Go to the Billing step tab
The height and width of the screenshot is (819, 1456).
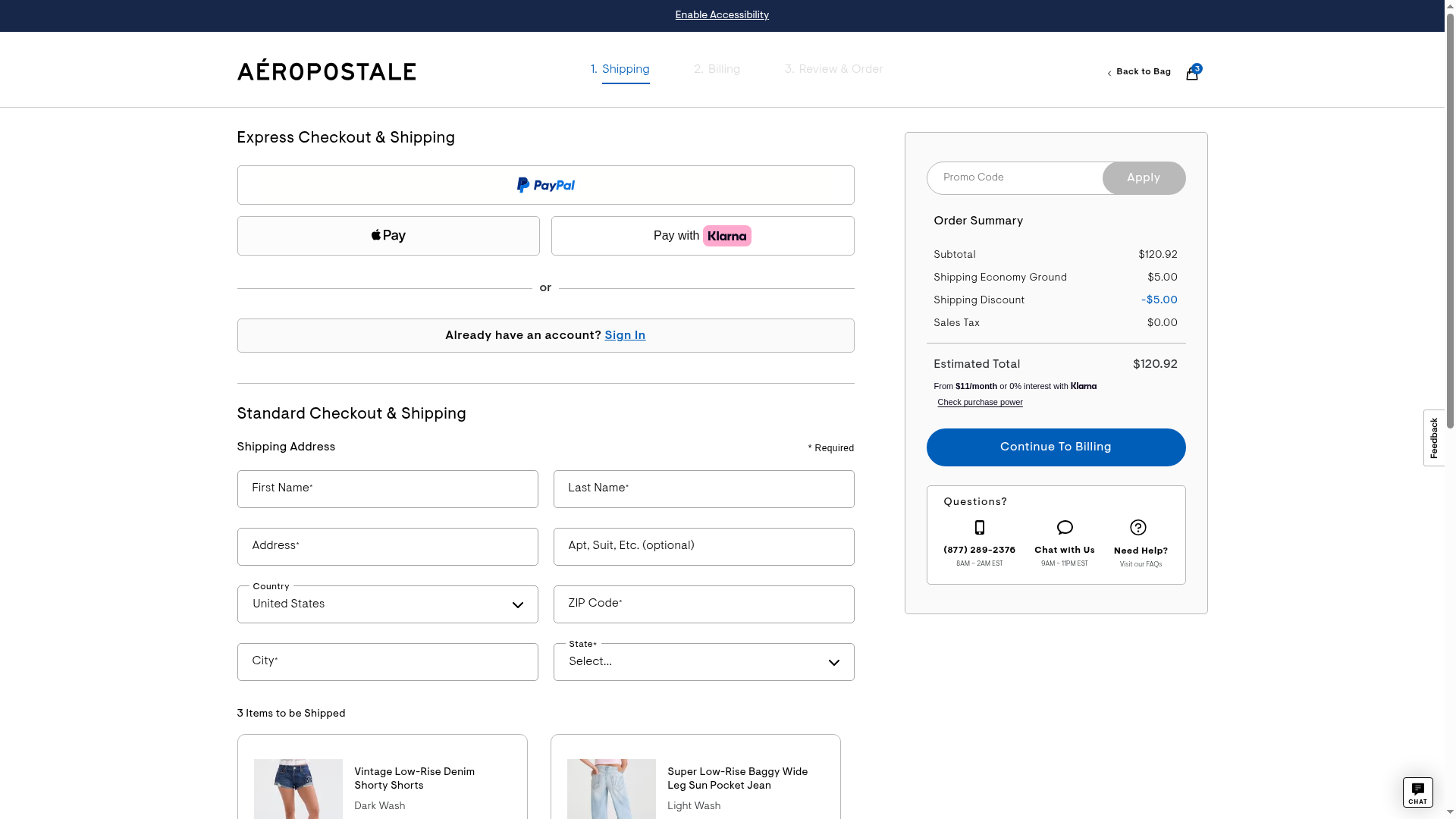click(x=717, y=70)
